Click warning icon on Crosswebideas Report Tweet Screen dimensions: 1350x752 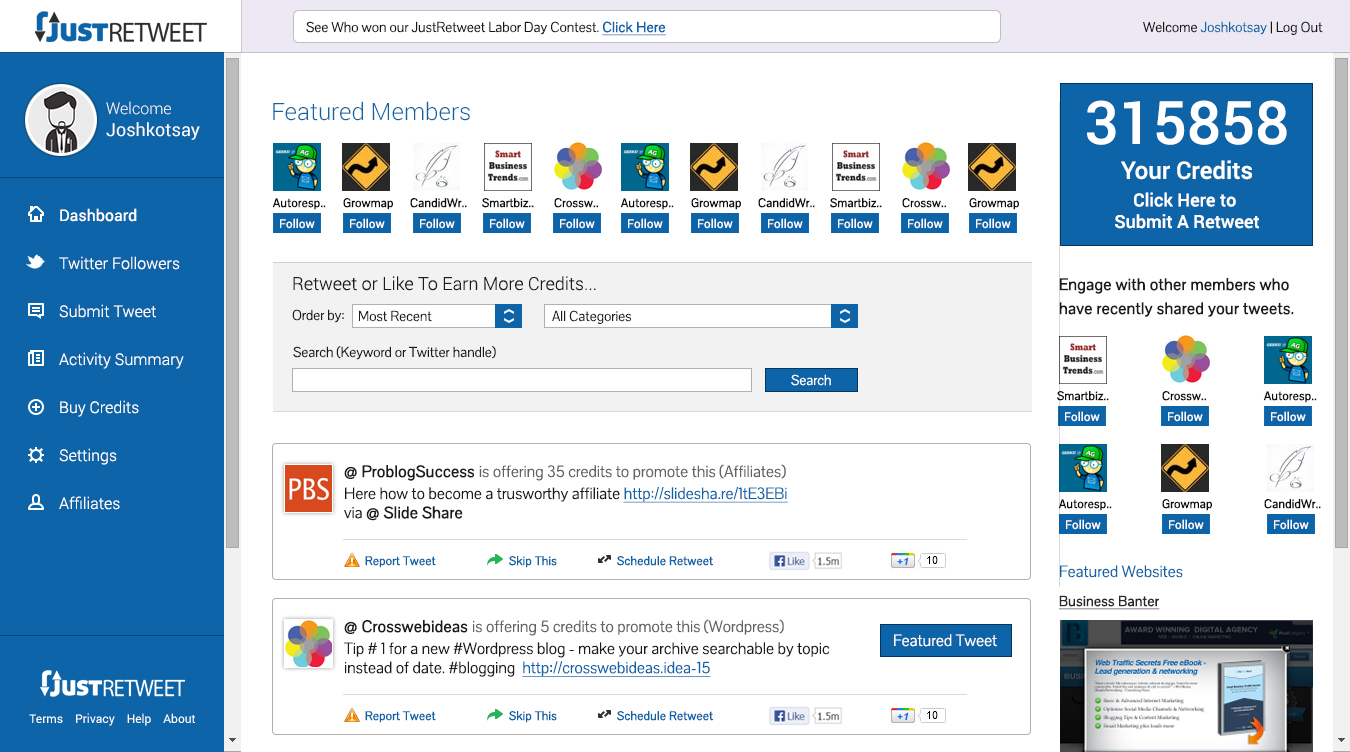click(x=352, y=715)
